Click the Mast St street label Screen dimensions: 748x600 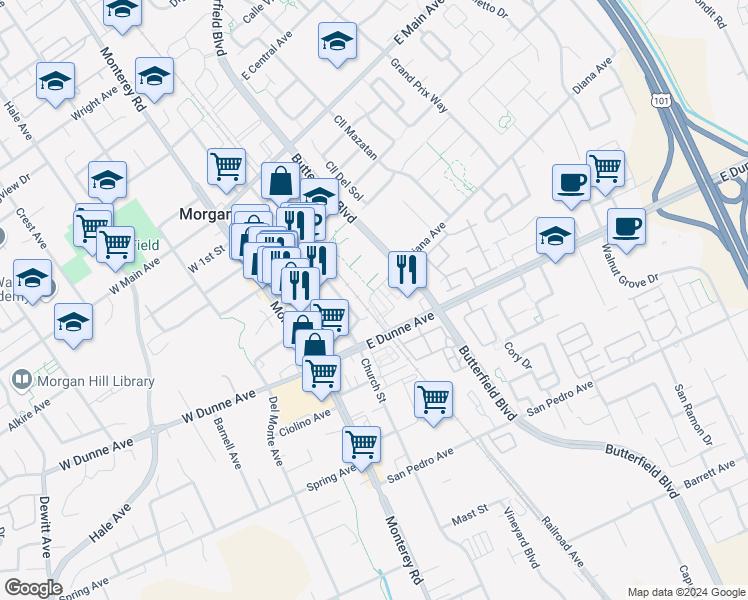coord(470,515)
